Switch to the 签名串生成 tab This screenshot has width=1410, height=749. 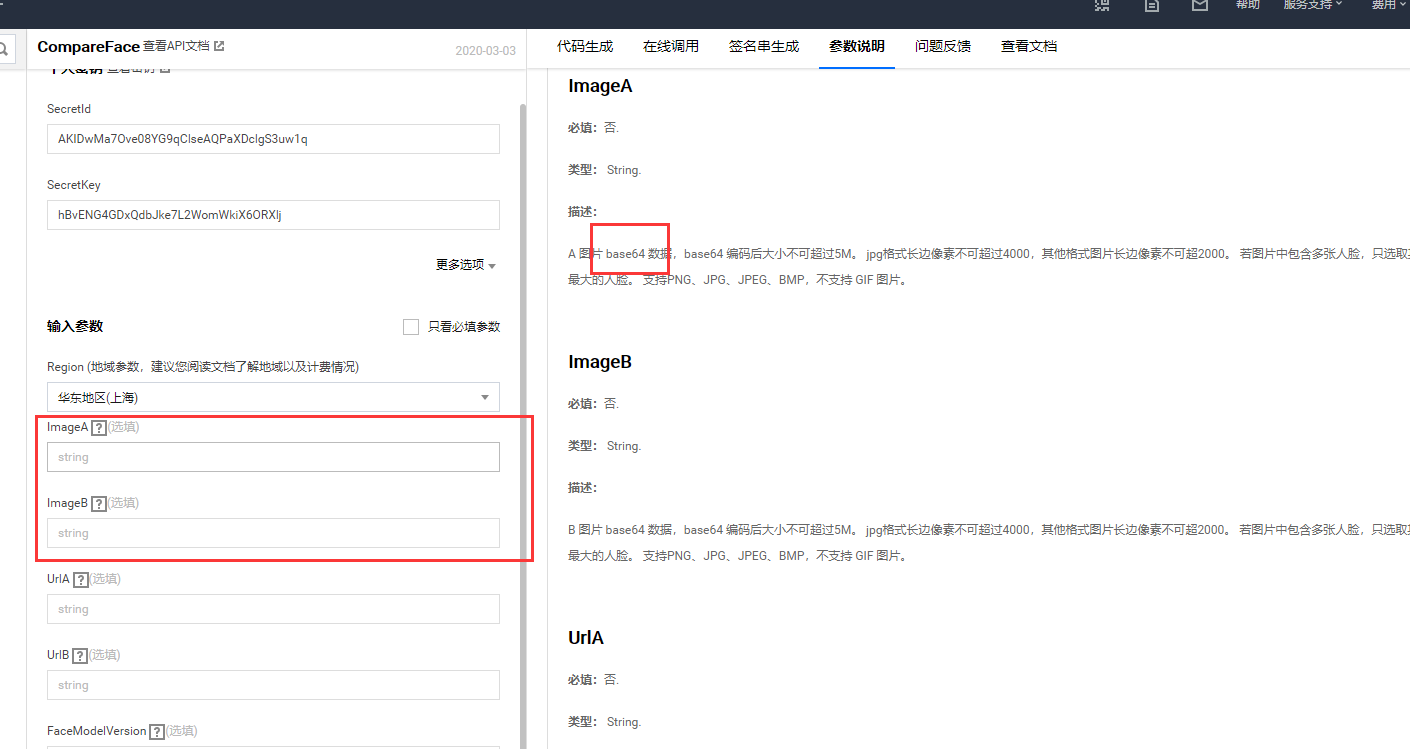tap(764, 46)
